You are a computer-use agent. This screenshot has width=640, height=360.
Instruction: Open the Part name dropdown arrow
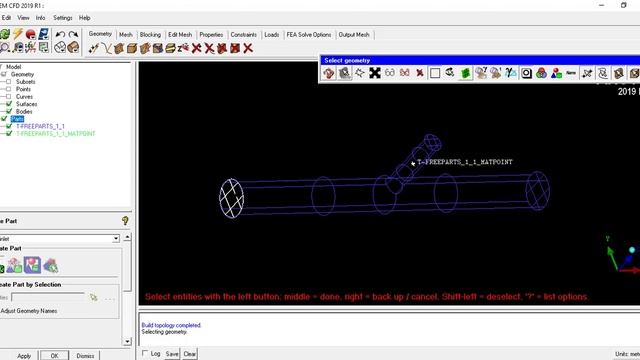tap(116, 238)
